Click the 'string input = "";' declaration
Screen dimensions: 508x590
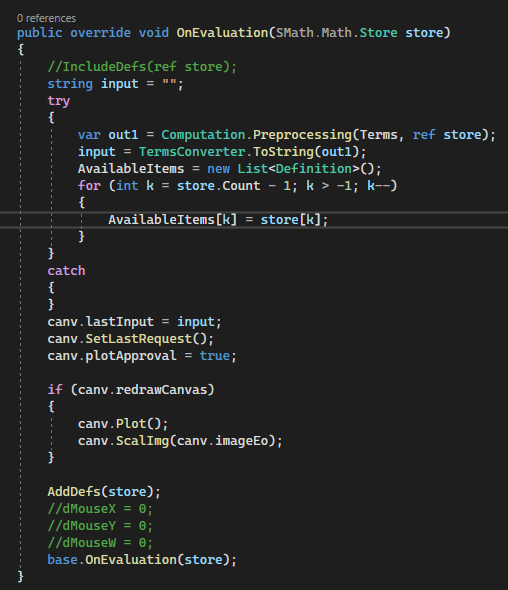115,84
